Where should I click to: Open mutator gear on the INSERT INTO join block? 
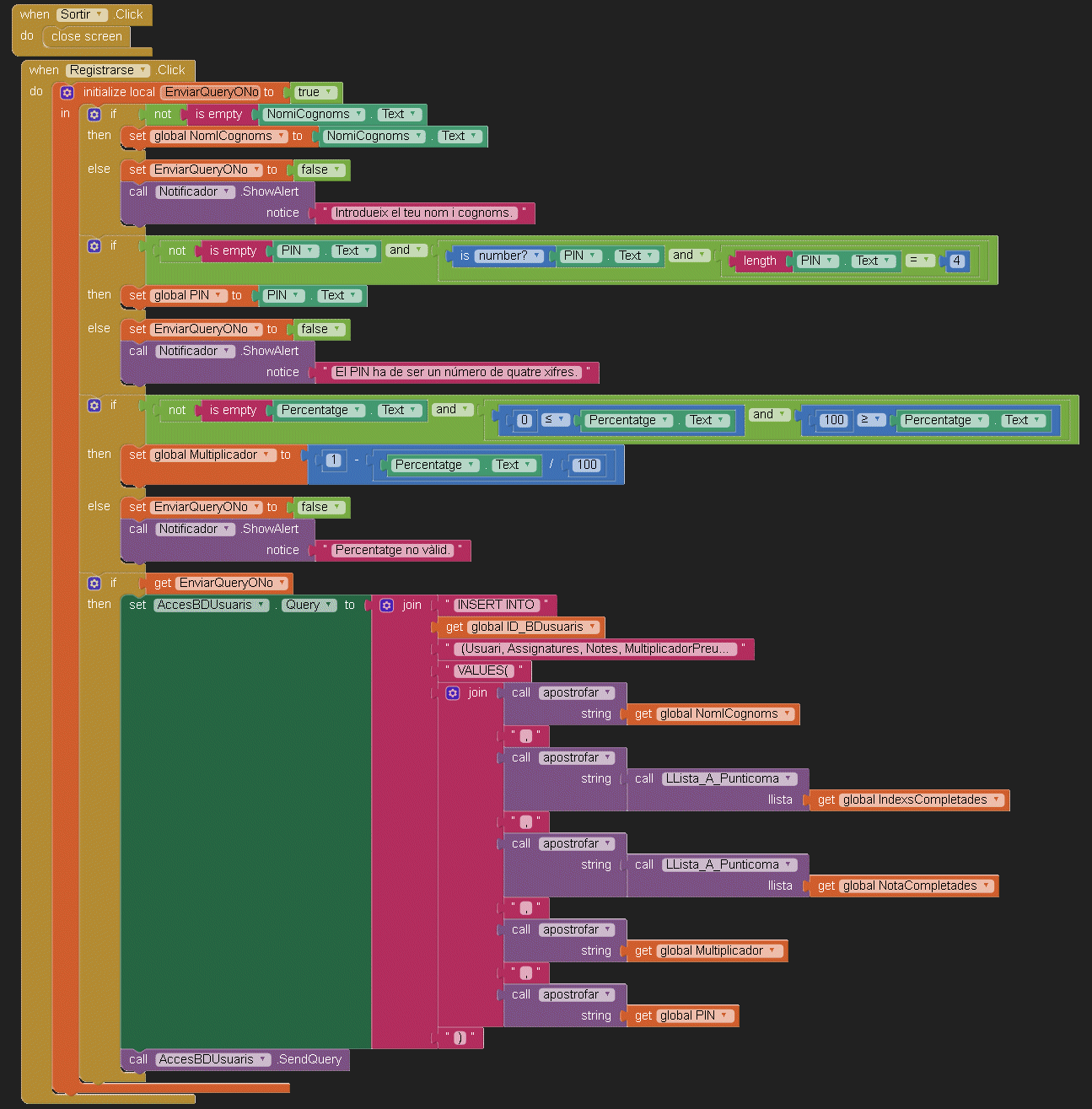point(387,606)
